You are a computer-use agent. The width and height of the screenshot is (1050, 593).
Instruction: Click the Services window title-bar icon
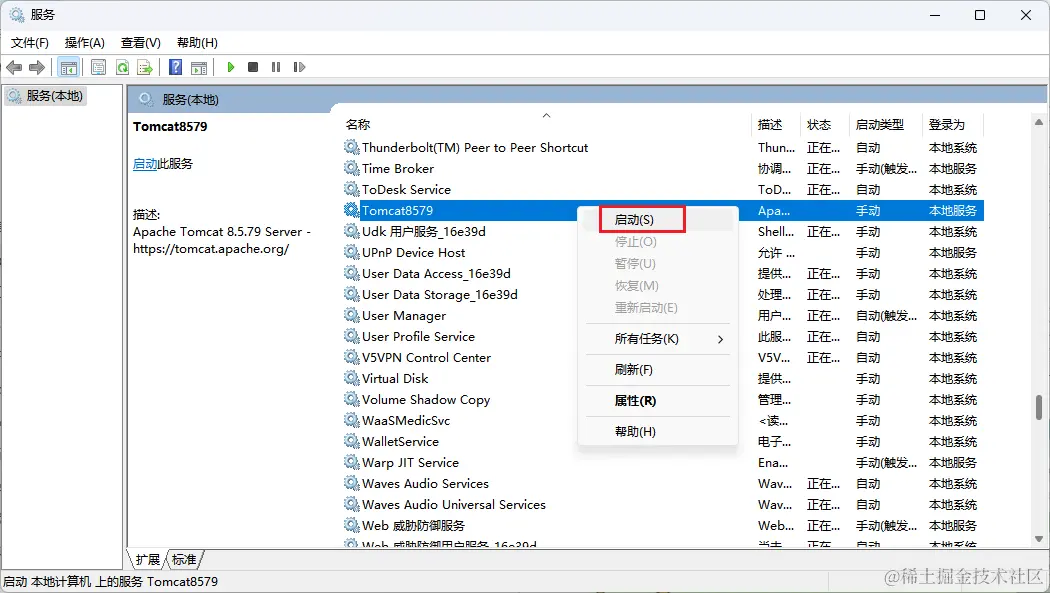pos(17,15)
